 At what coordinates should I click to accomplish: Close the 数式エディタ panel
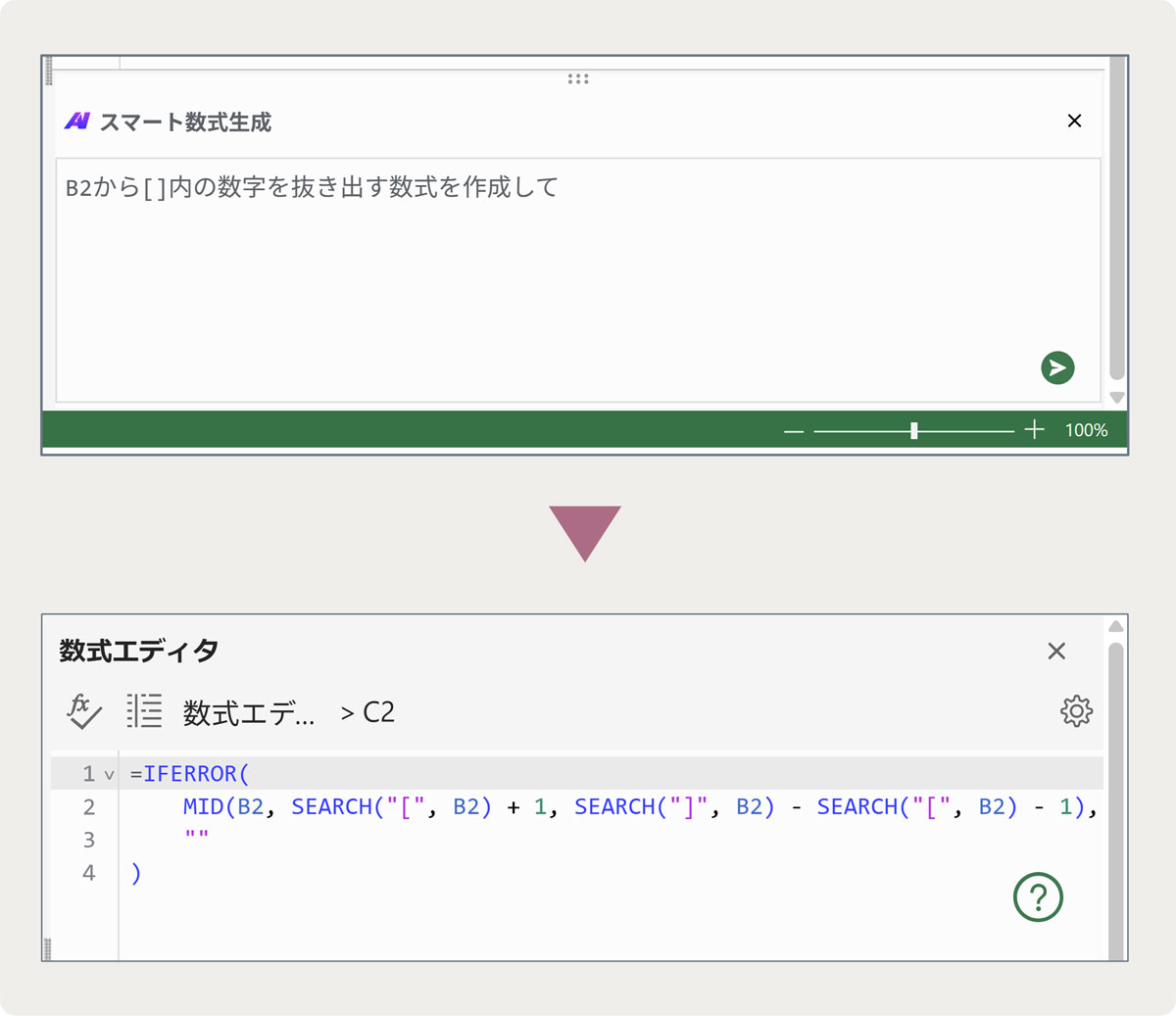point(1056,652)
